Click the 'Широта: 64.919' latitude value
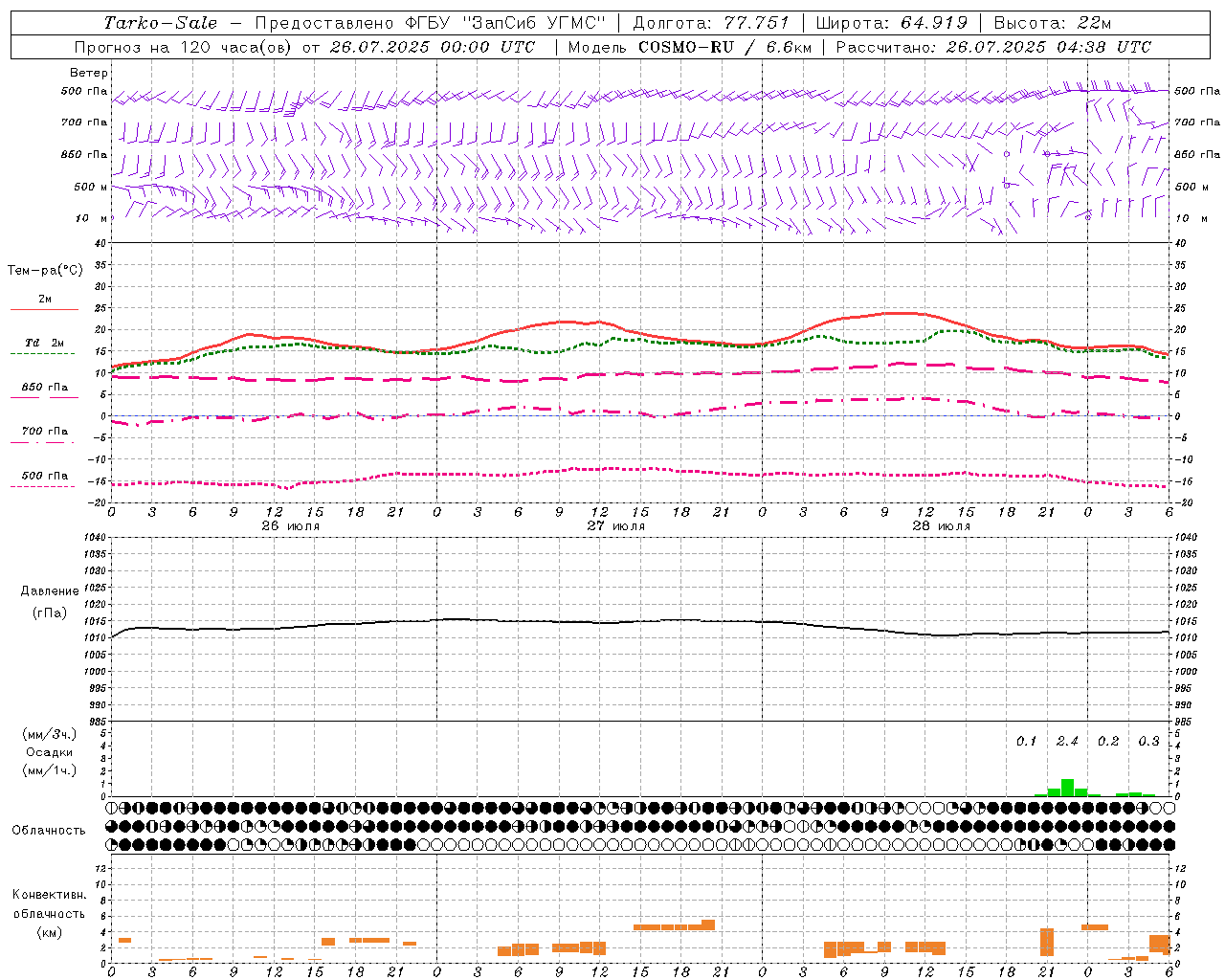1225x980 pixels. [x=892, y=23]
